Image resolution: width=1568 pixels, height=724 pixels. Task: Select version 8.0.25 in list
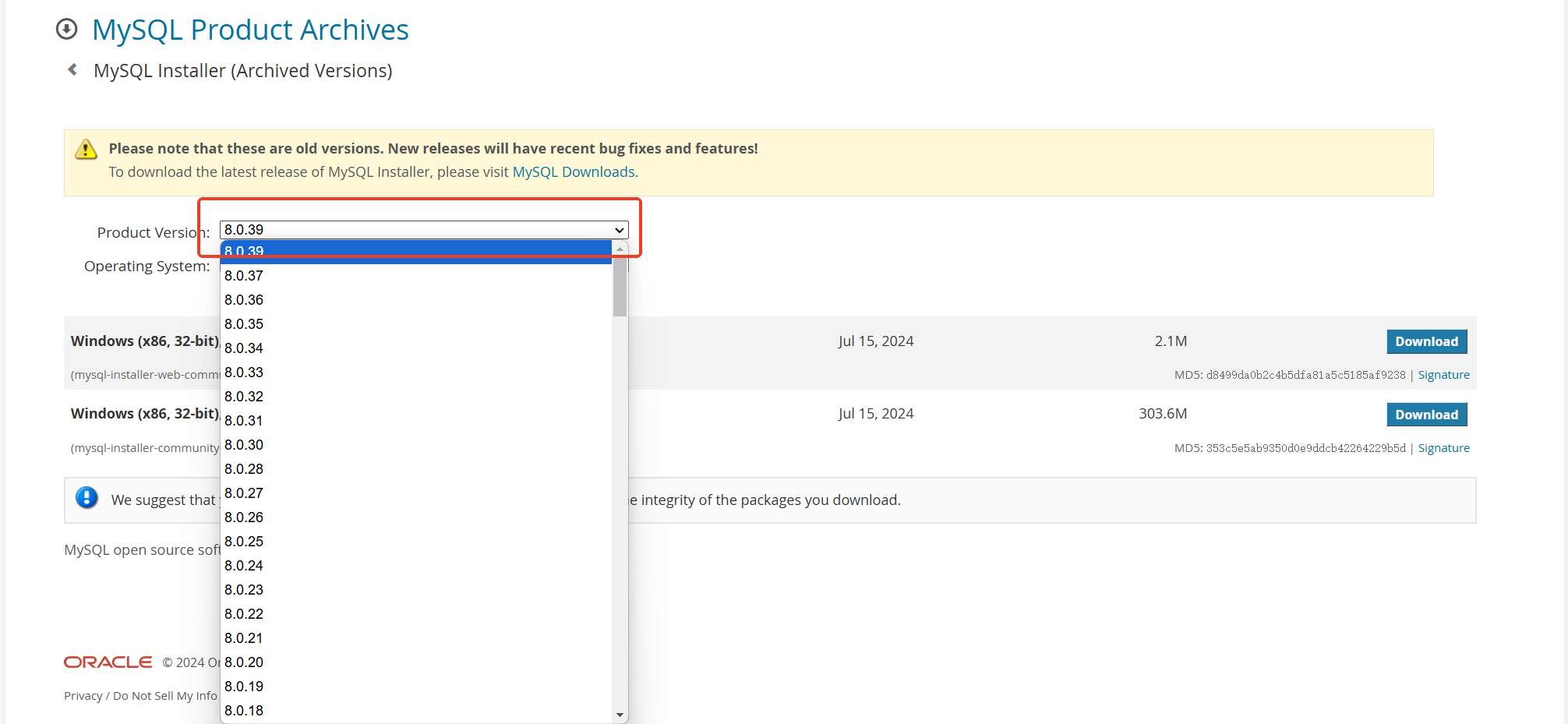pos(416,542)
